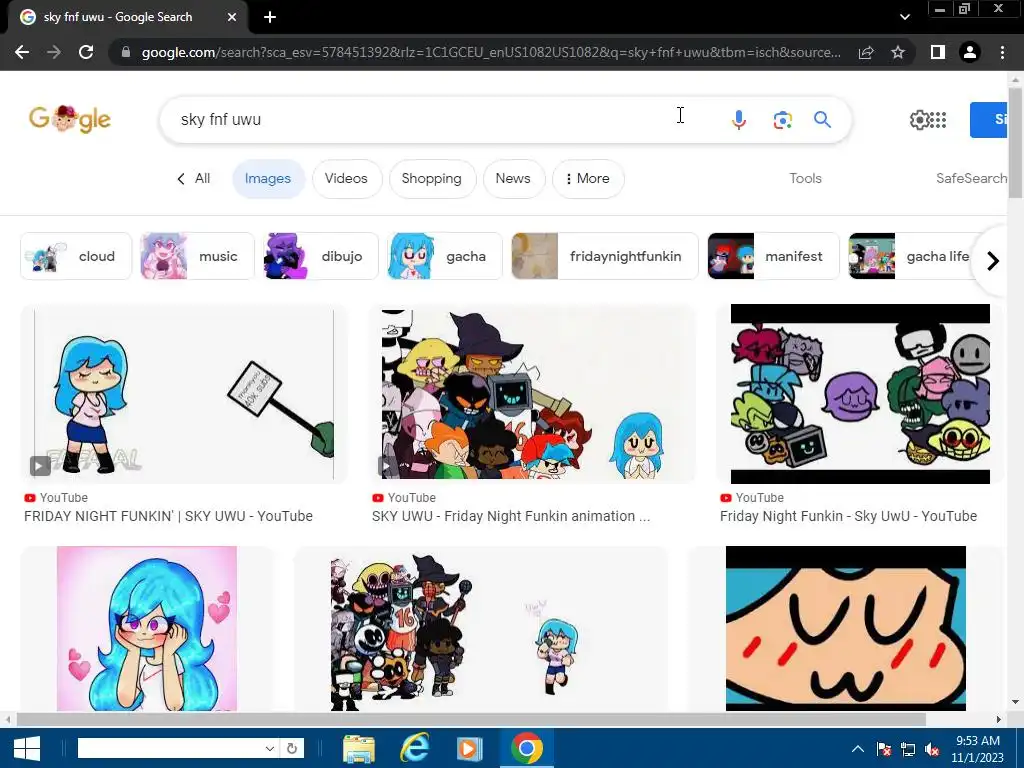Open the media player taskbar icon
The width and height of the screenshot is (1024, 768).
tap(468, 748)
